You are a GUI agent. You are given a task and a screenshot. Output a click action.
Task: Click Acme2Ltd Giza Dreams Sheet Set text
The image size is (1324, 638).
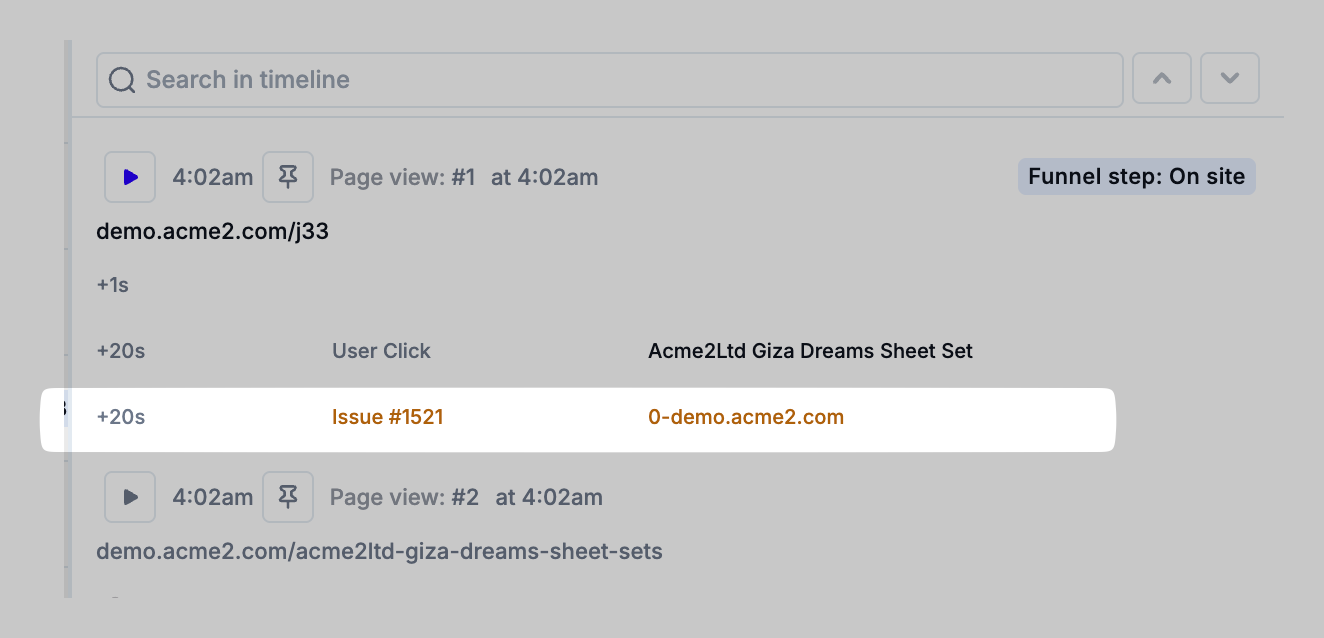click(810, 351)
